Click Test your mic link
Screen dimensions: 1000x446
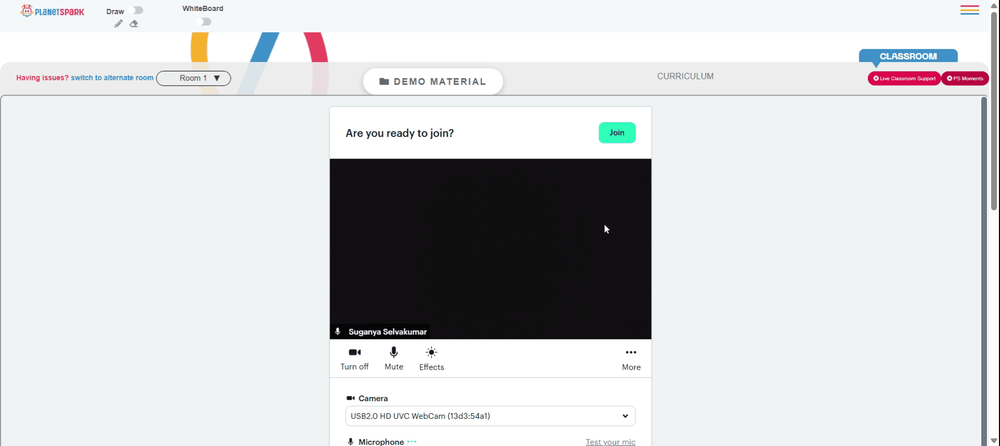point(610,442)
